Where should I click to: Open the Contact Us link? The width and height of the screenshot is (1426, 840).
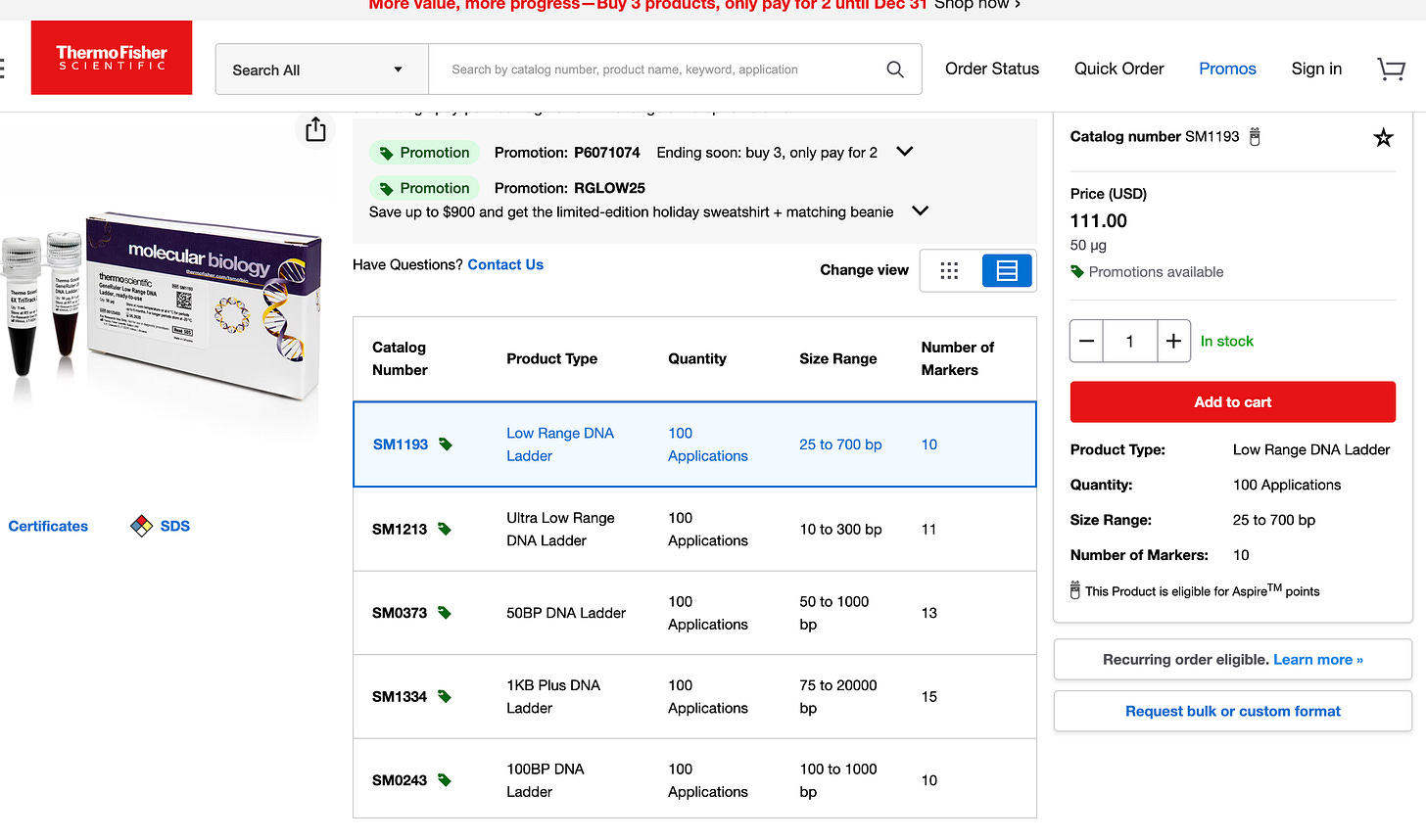tap(505, 264)
